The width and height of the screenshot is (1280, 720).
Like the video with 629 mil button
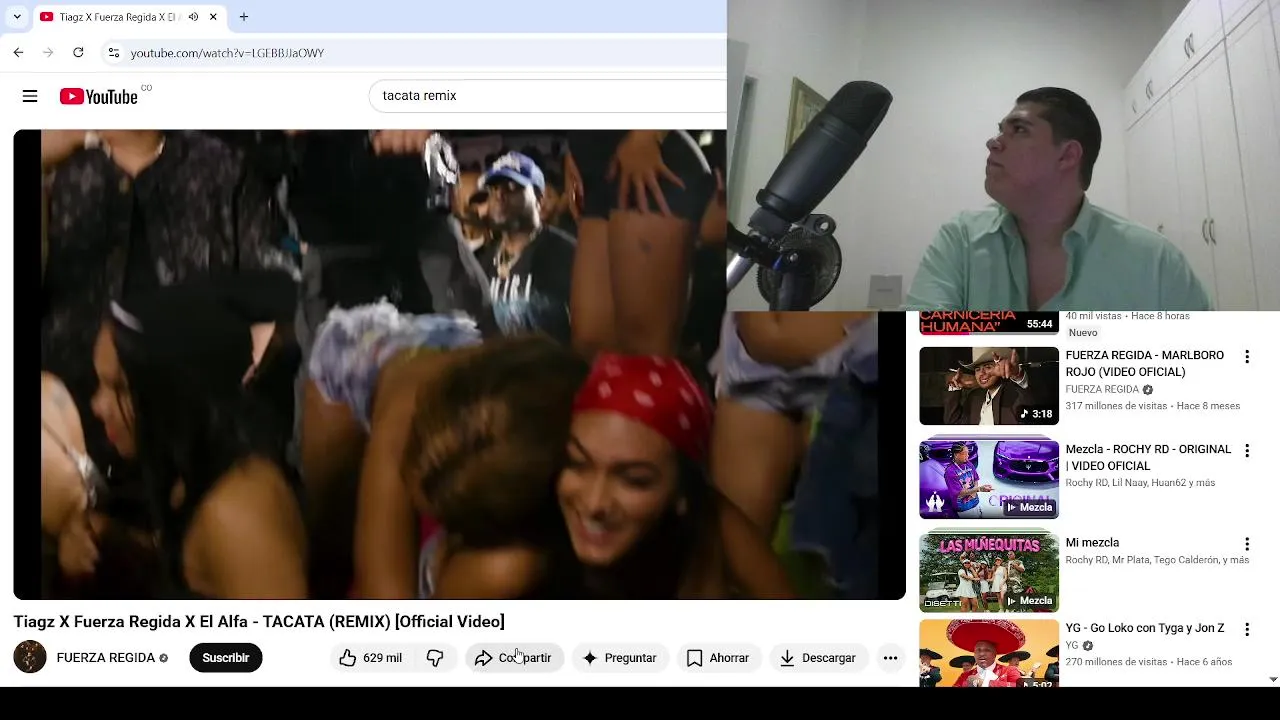[370, 658]
